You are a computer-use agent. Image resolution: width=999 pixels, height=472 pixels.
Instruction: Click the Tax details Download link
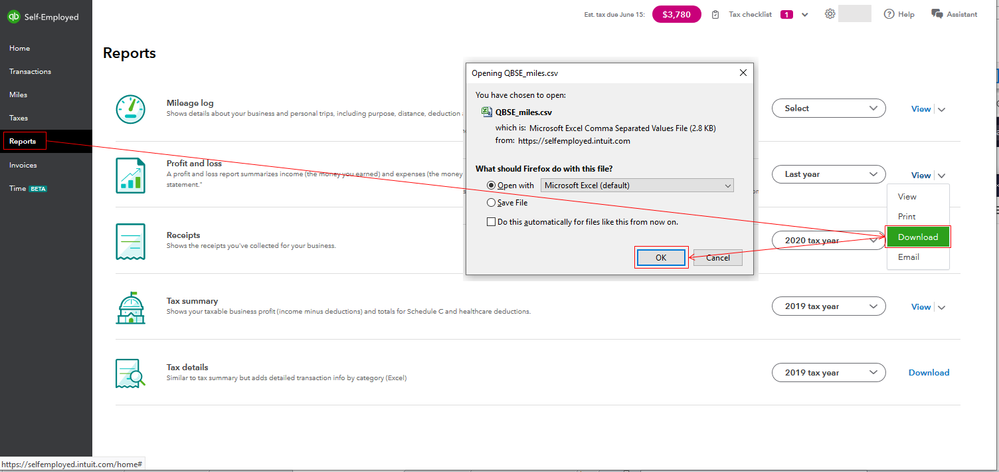click(929, 373)
